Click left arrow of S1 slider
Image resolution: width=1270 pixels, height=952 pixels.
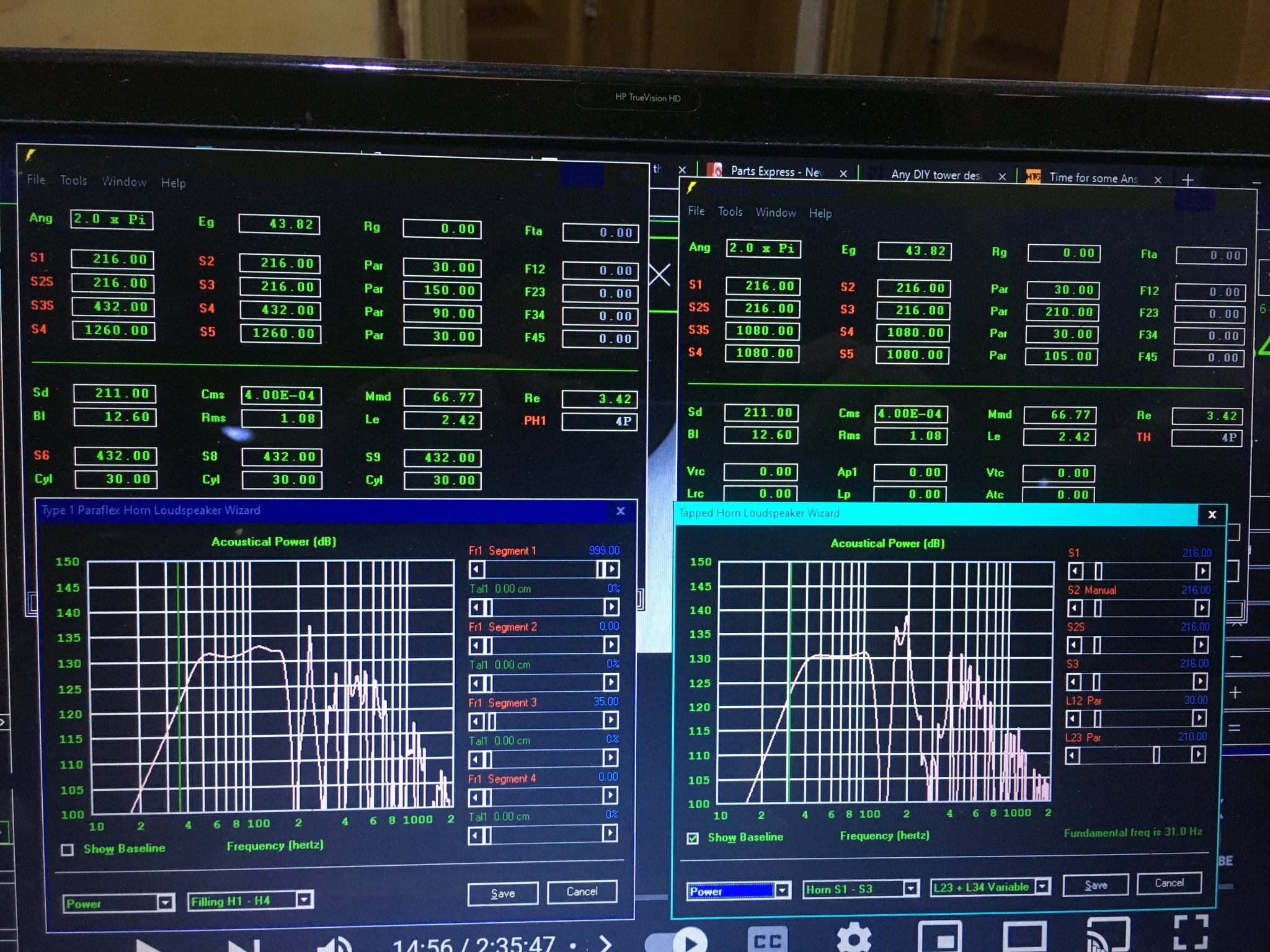1076,571
